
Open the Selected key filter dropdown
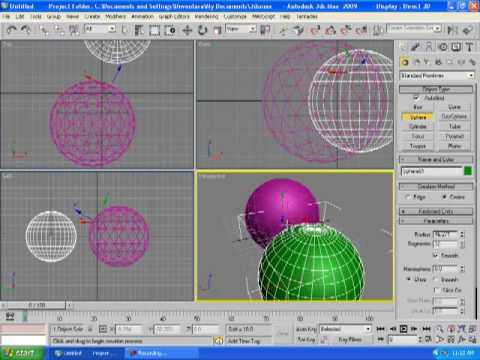pos(345,329)
